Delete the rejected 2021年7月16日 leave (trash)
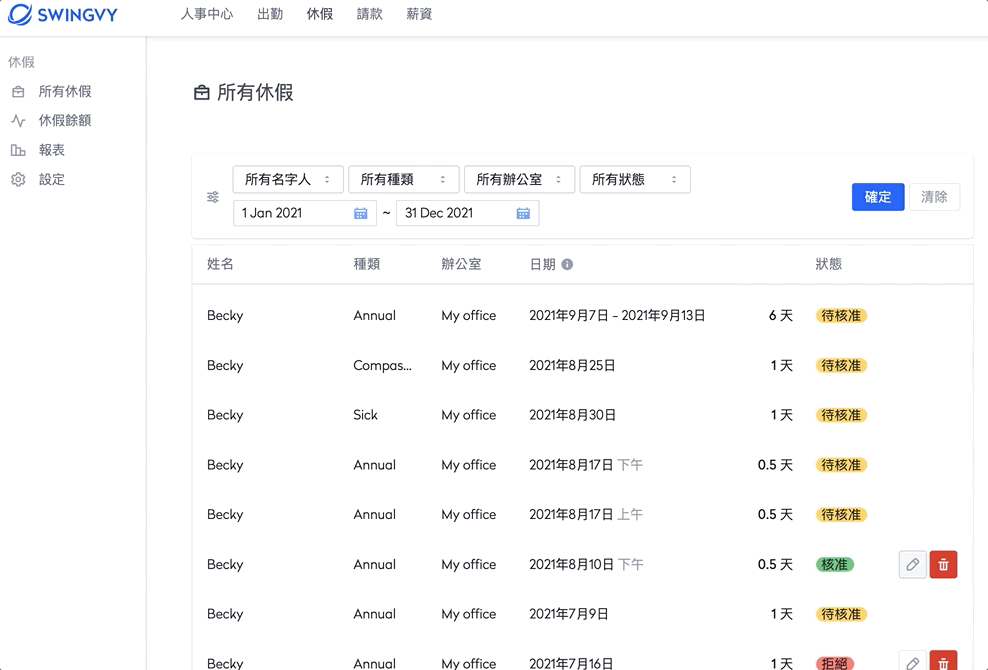Screen dimensions: 988x670 click(x=943, y=660)
